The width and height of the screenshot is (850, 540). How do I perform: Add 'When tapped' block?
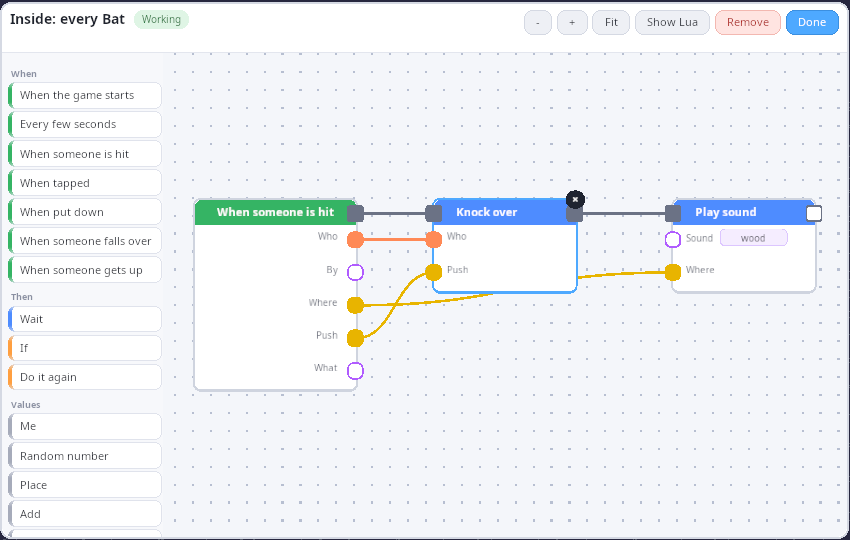85,183
